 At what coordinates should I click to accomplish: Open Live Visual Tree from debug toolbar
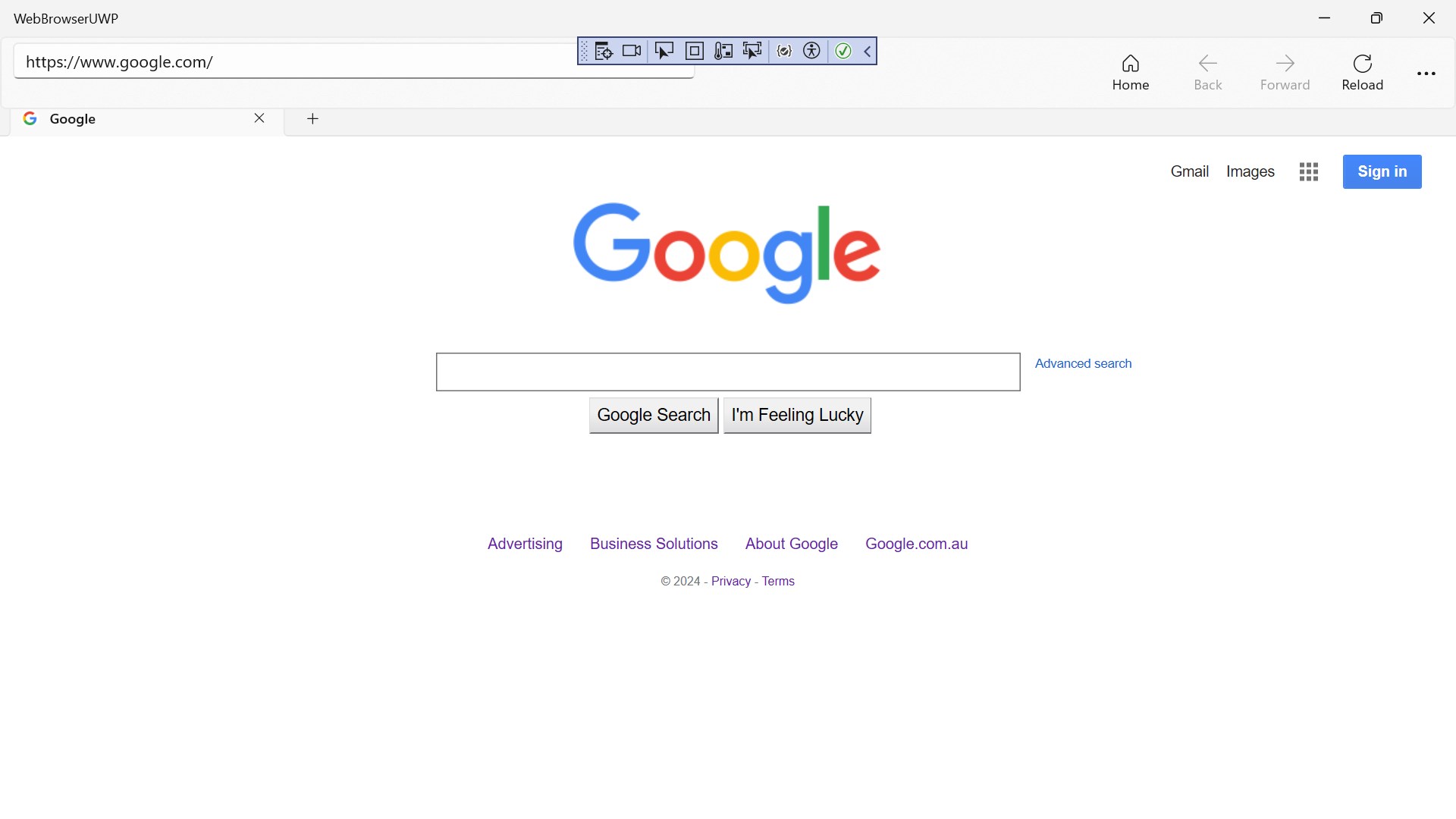pos(604,51)
